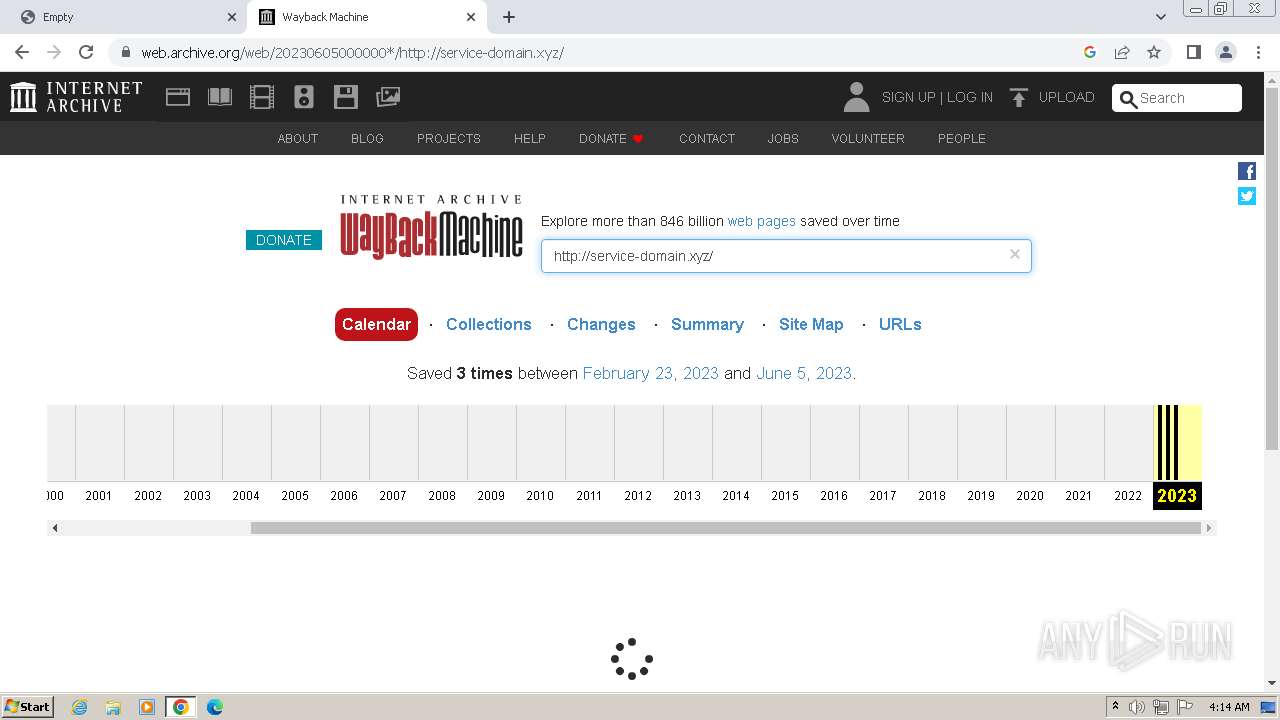Click the Share this page icon
The width and height of the screenshot is (1280, 720).
(1122, 52)
